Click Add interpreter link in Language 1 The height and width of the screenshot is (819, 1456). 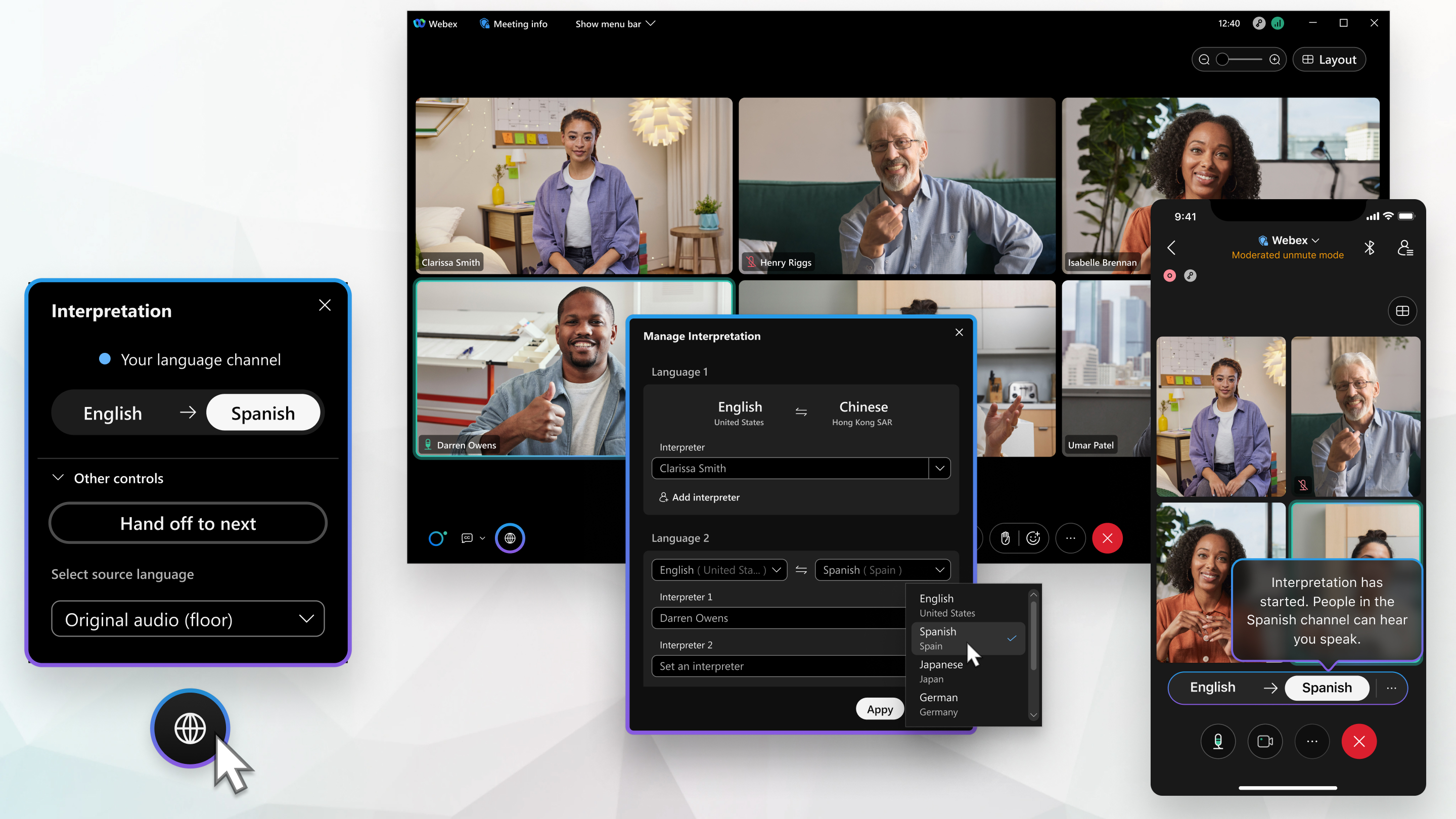[699, 497]
